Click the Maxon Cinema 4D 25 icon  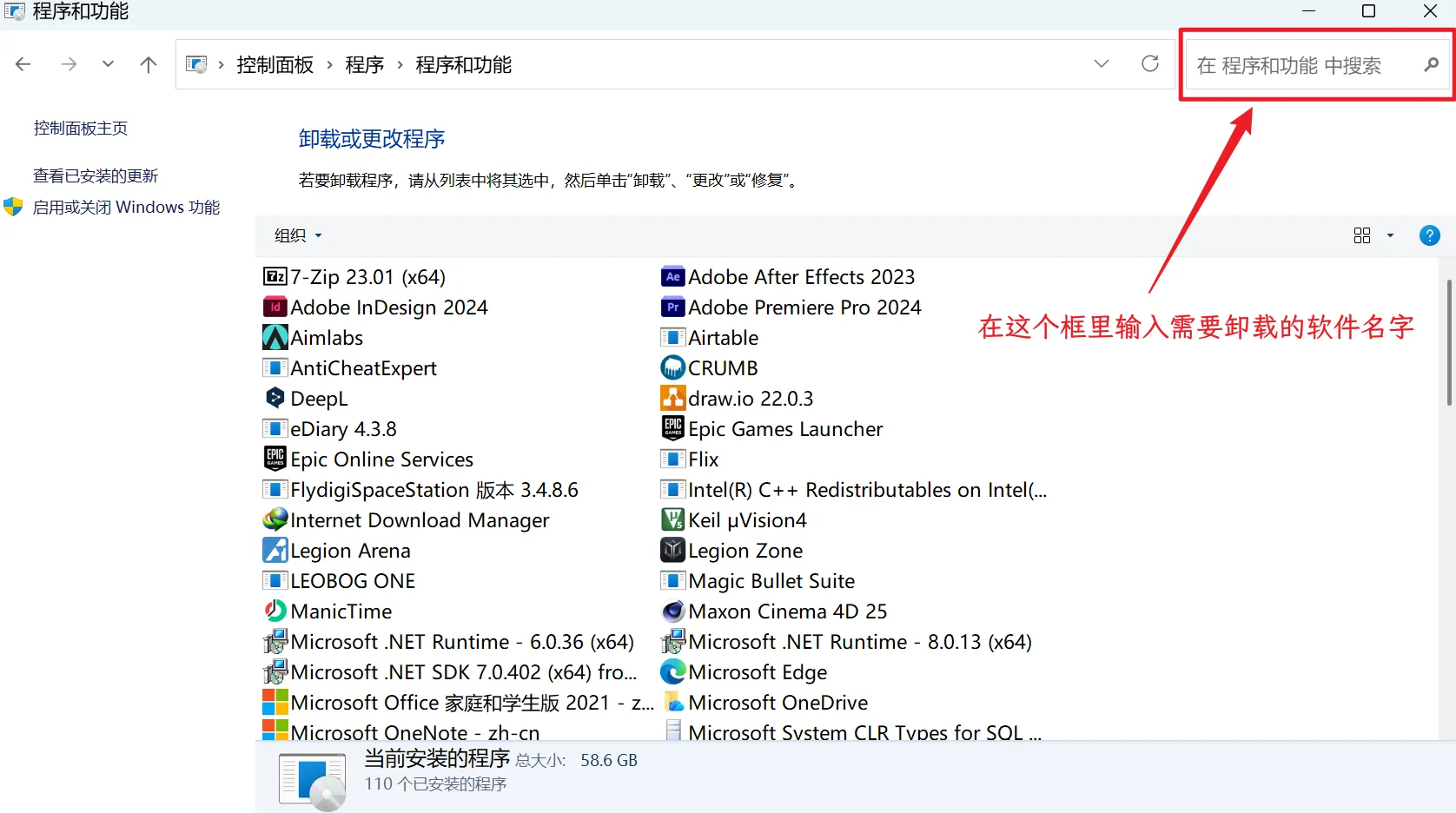tap(672, 611)
